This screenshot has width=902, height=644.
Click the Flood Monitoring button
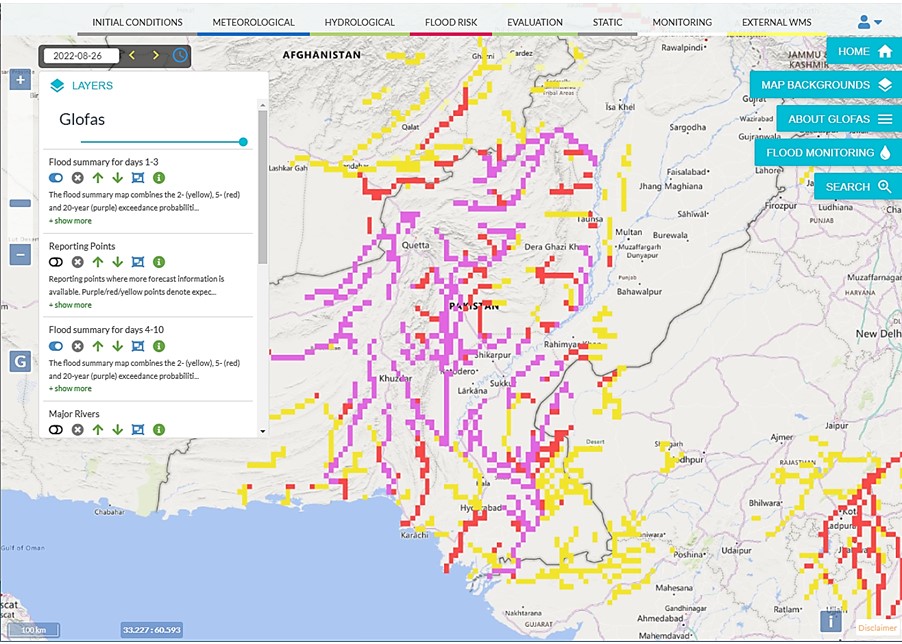[828, 153]
